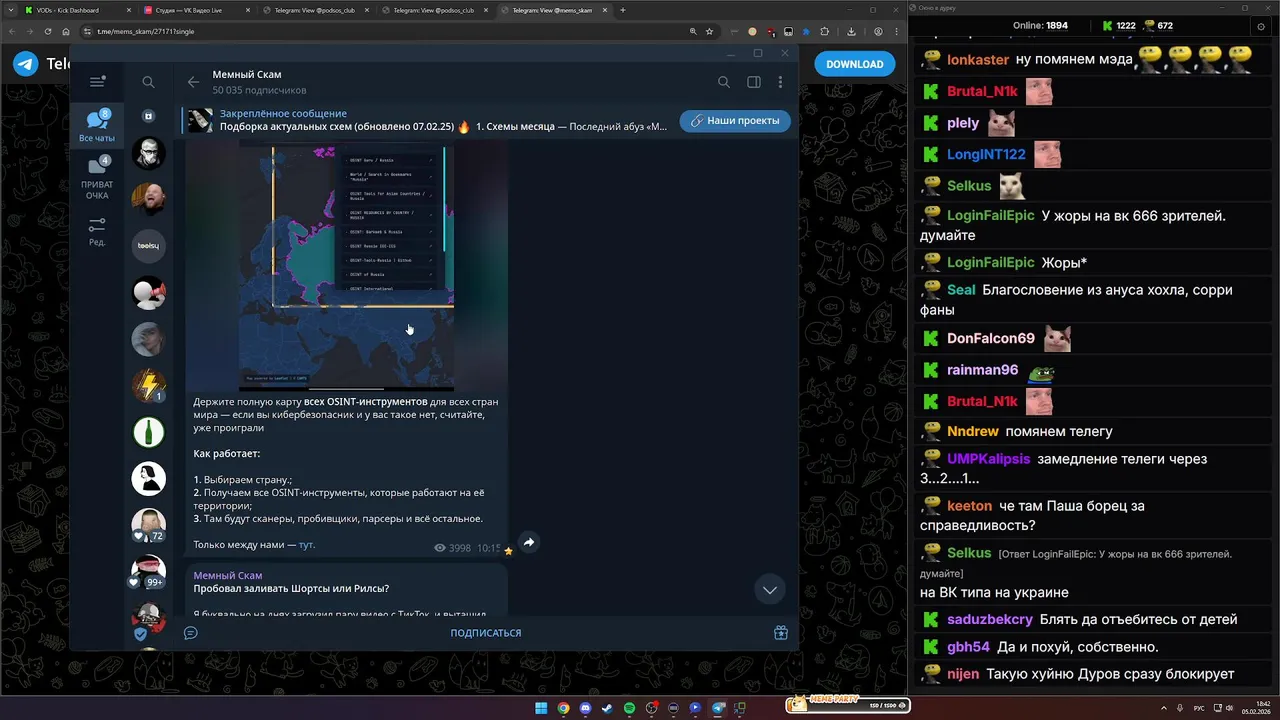Open the lightning bolt chat avatar
Screen dimensions: 1280x720
[x=149, y=385]
